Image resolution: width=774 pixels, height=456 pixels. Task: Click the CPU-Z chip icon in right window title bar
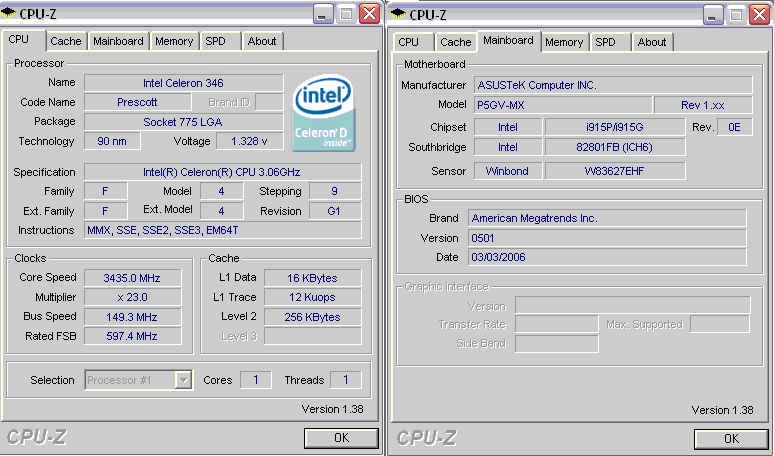(398, 14)
